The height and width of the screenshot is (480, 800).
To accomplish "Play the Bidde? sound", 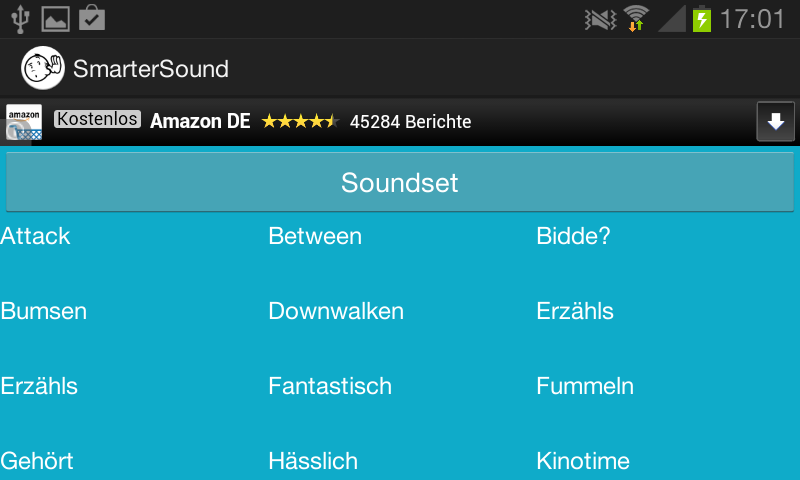I will [573, 236].
